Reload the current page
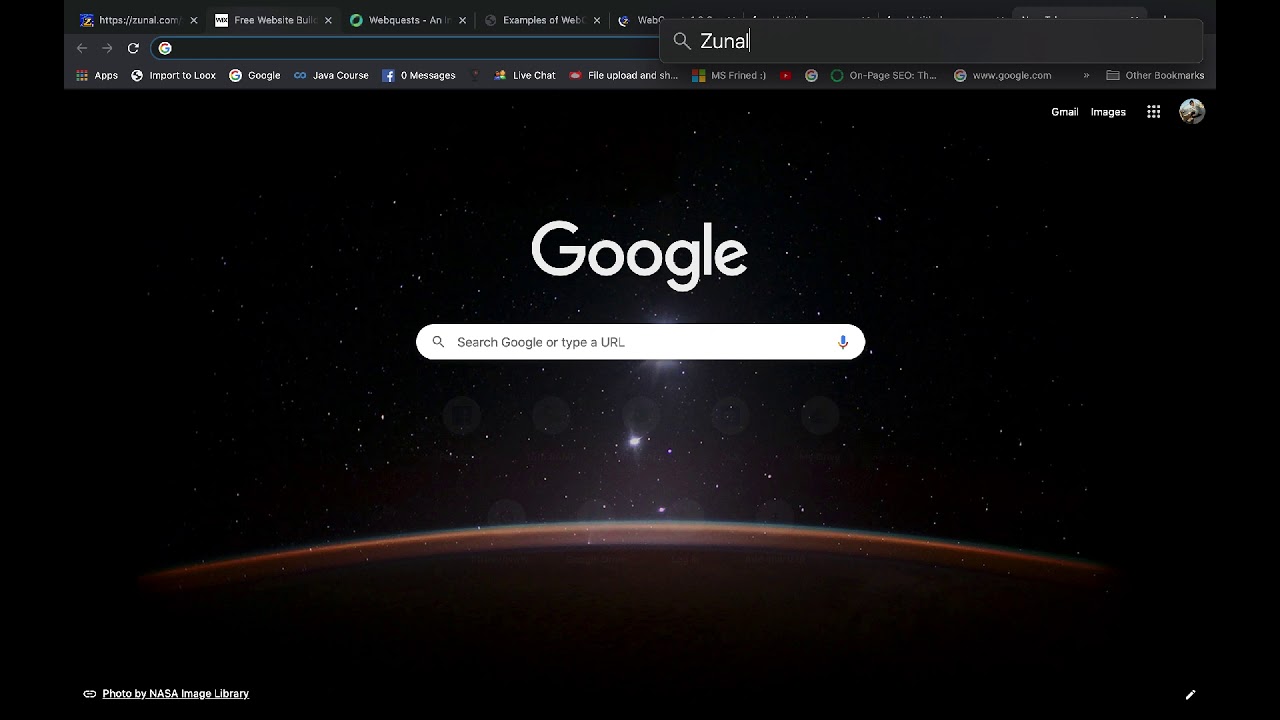 pos(133,48)
